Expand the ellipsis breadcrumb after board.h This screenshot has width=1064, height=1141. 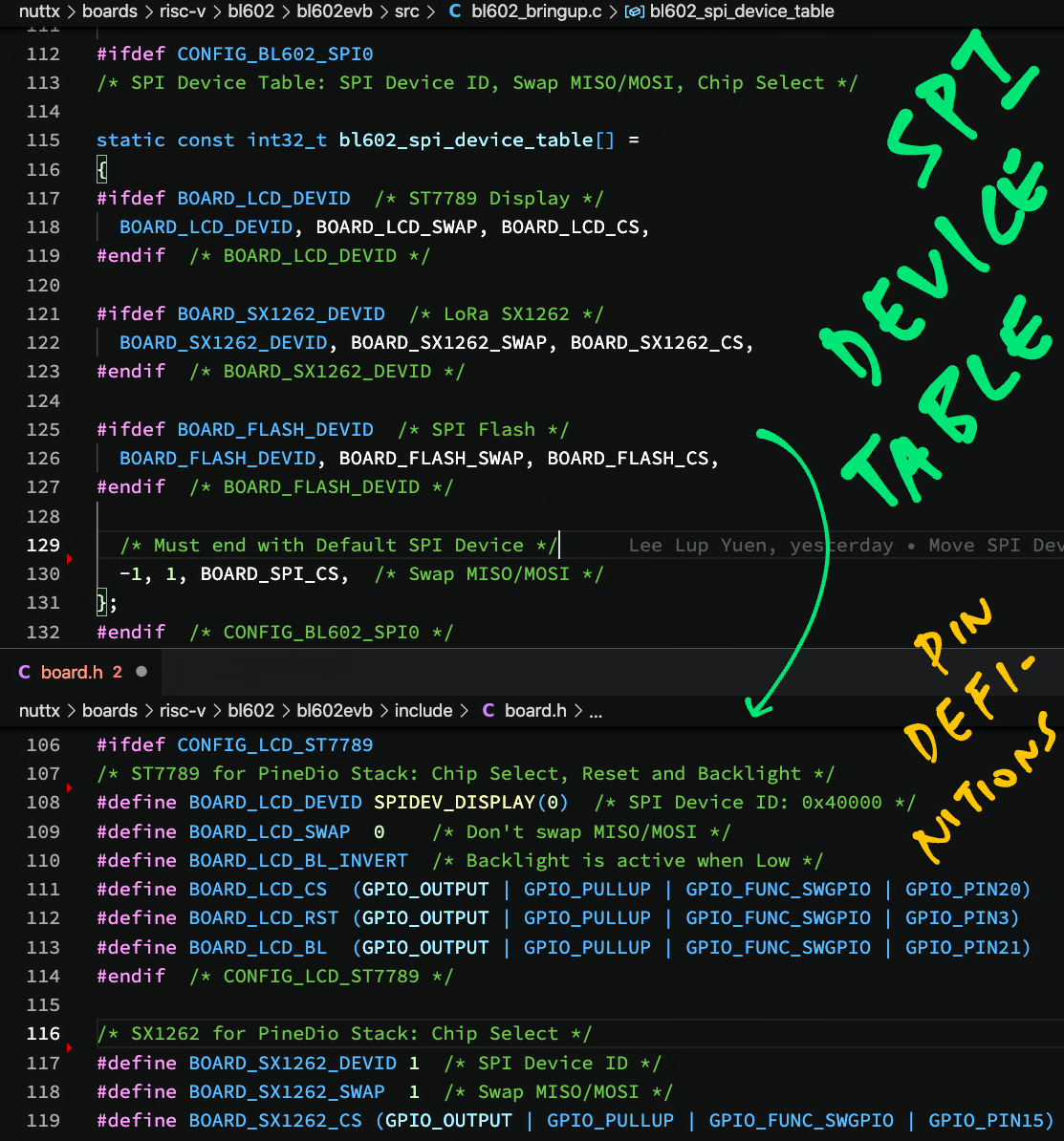click(x=595, y=710)
